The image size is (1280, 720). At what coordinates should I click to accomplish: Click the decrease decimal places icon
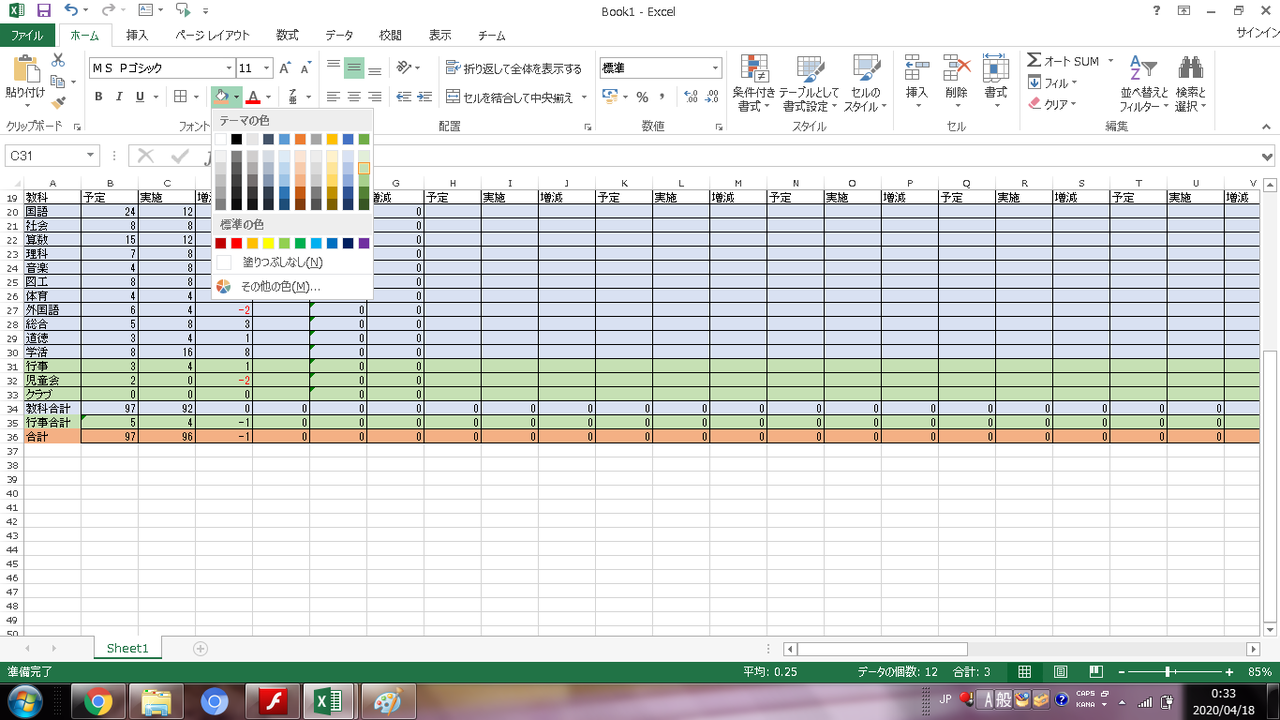711,97
